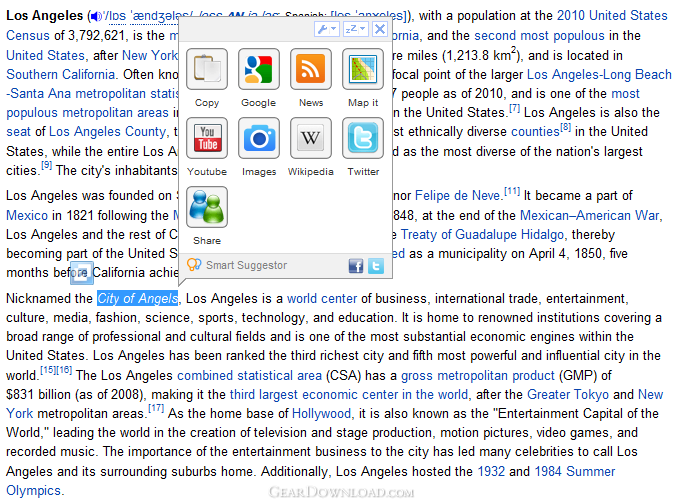Click 'populous metropolitan areas' link
The height and width of the screenshot is (500, 682).
[x=87, y=113]
